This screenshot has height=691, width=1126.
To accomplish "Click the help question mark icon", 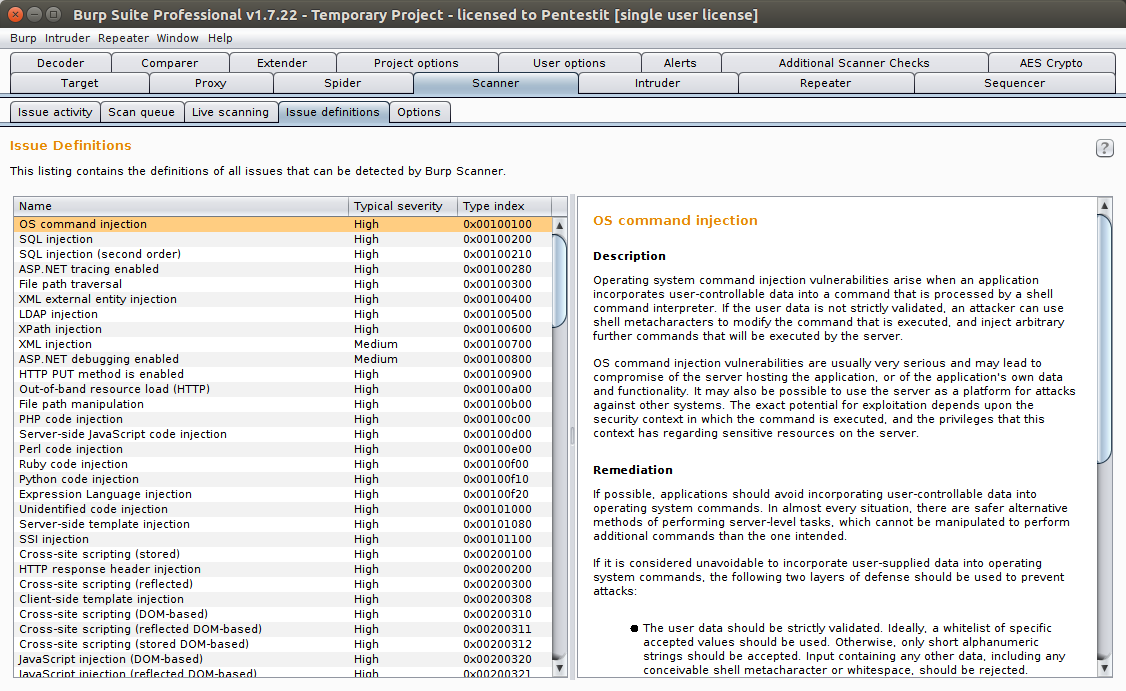I will tap(1104, 147).
